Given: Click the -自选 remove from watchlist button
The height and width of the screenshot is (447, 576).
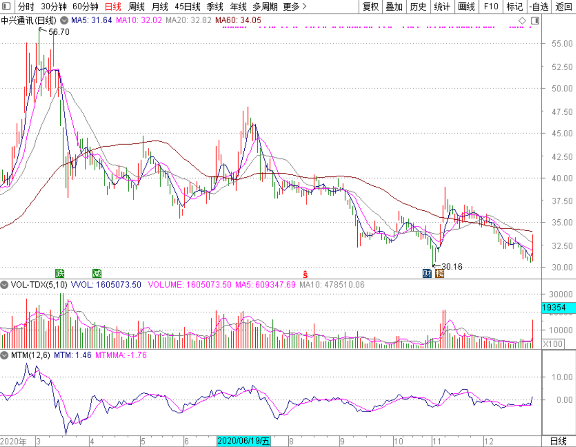Looking at the screenshot, I should [x=539, y=7].
